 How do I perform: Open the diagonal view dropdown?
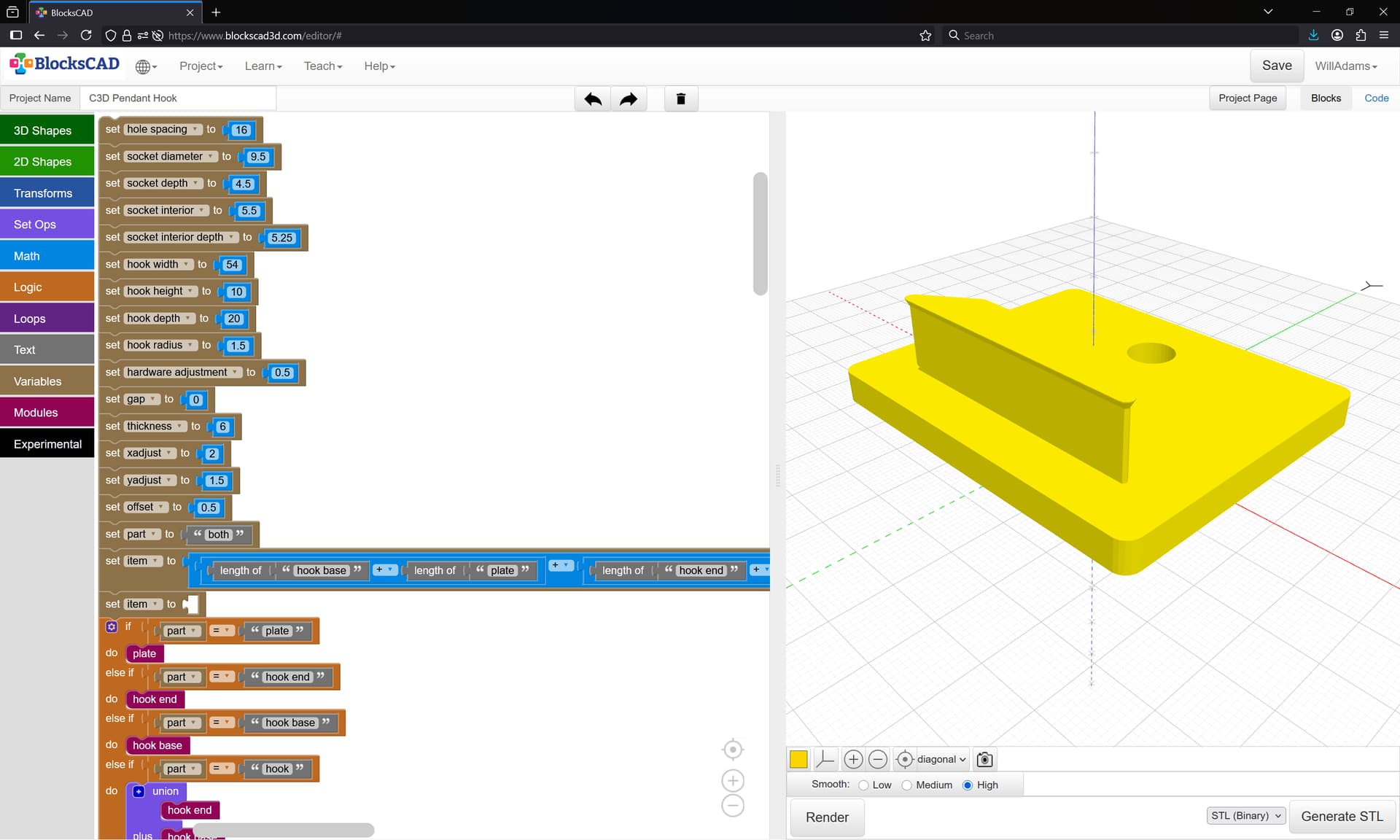point(941,759)
